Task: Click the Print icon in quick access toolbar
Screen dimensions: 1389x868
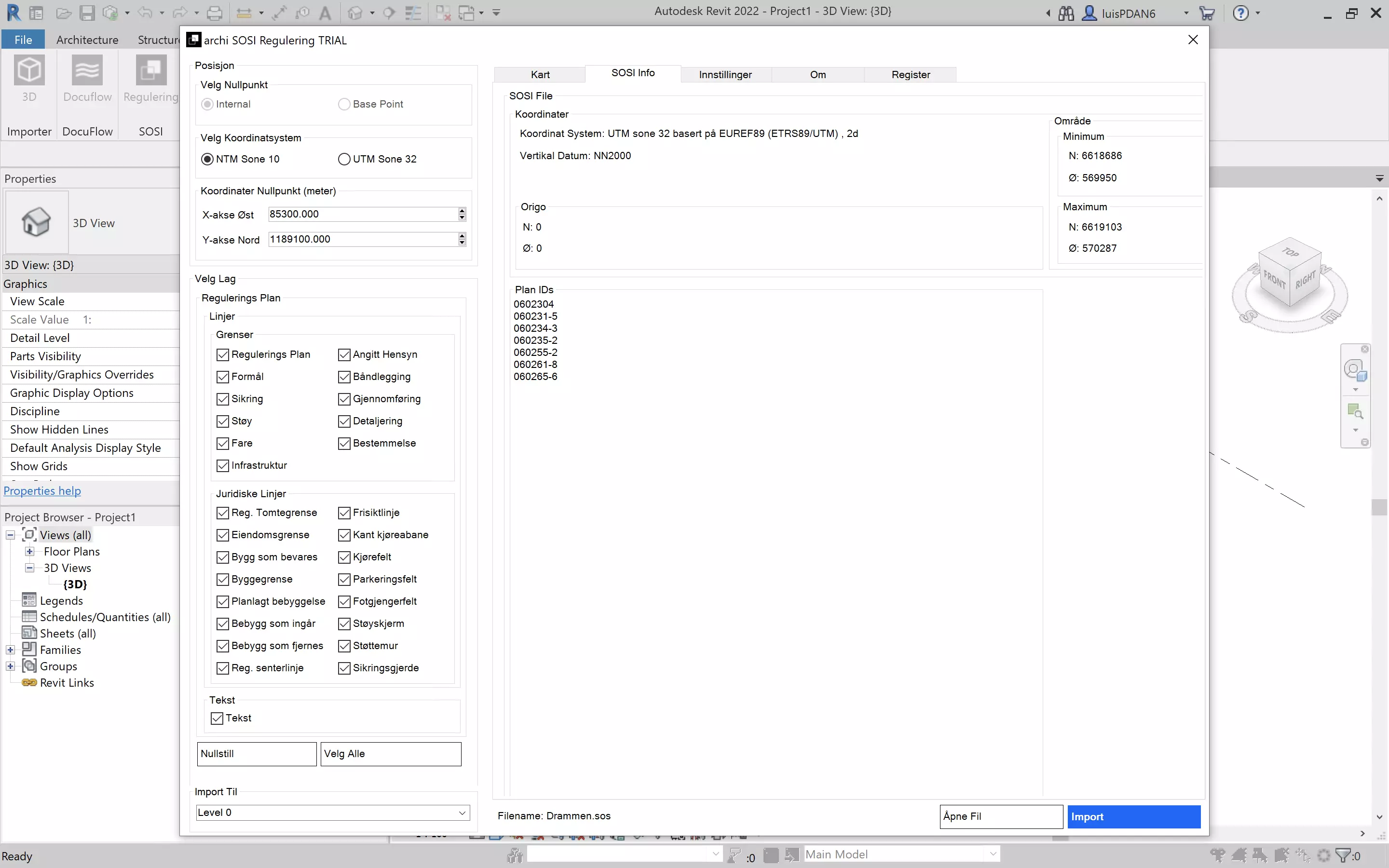Action: (214, 13)
